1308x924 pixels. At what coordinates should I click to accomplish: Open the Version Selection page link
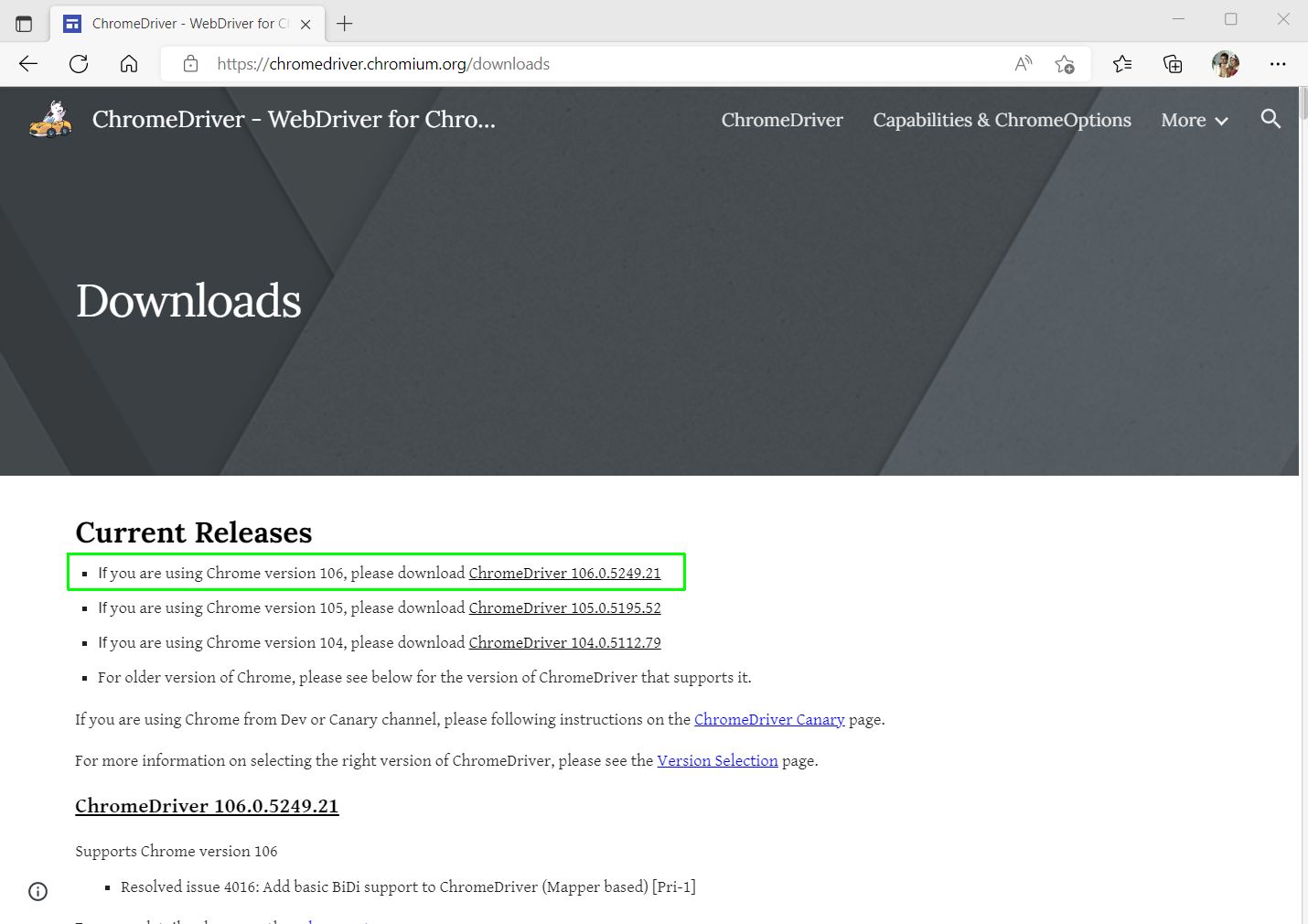717,761
